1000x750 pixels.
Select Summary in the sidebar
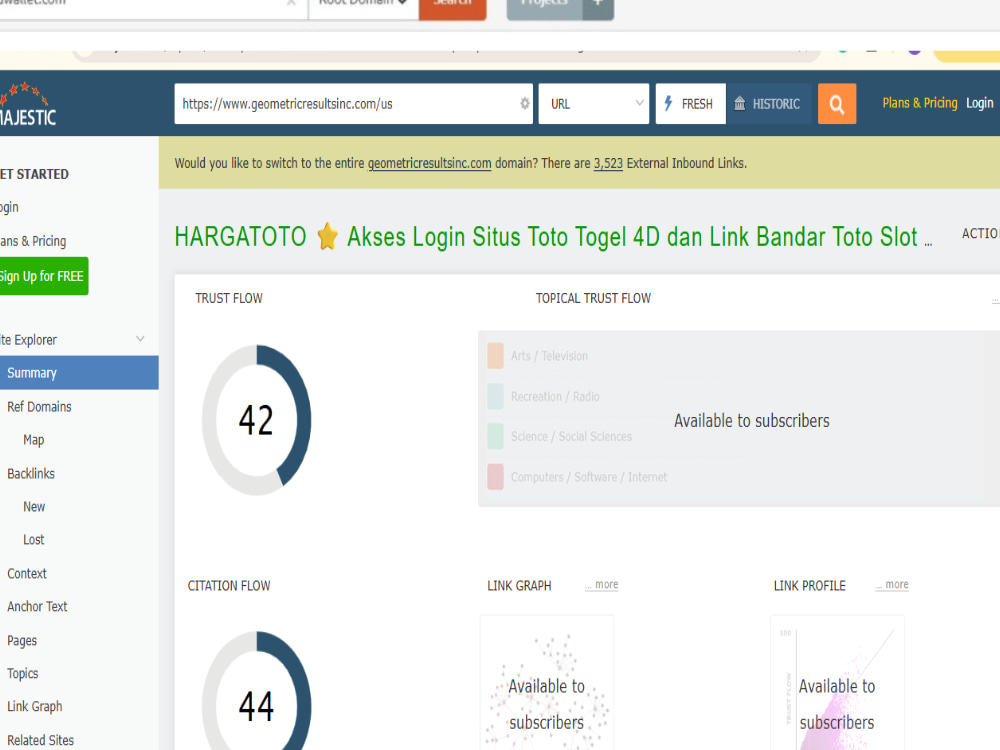[x=79, y=372]
